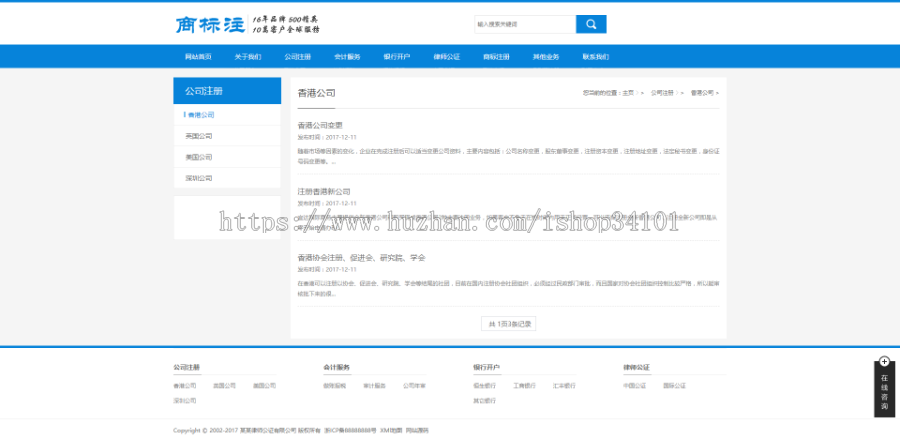Open the XML地图 link in copyright bar

391,430
